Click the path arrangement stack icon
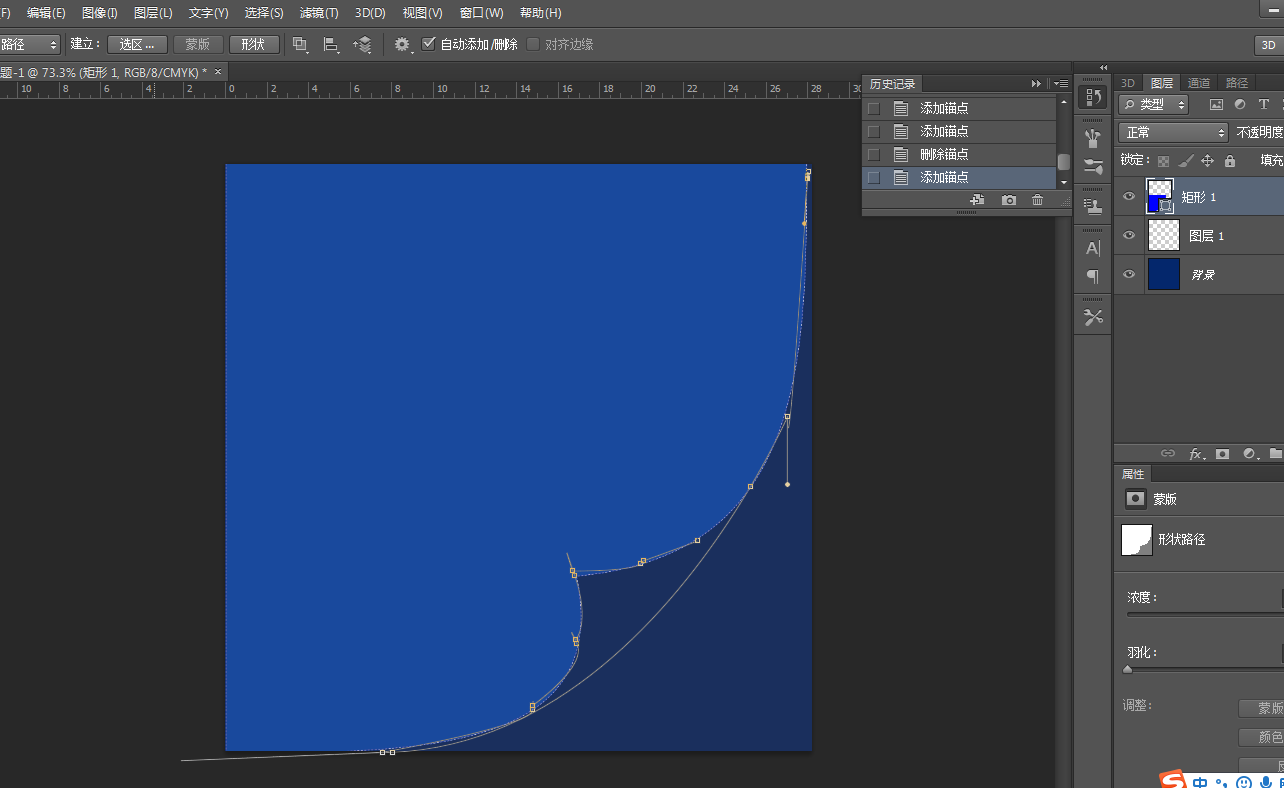 (x=363, y=44)
